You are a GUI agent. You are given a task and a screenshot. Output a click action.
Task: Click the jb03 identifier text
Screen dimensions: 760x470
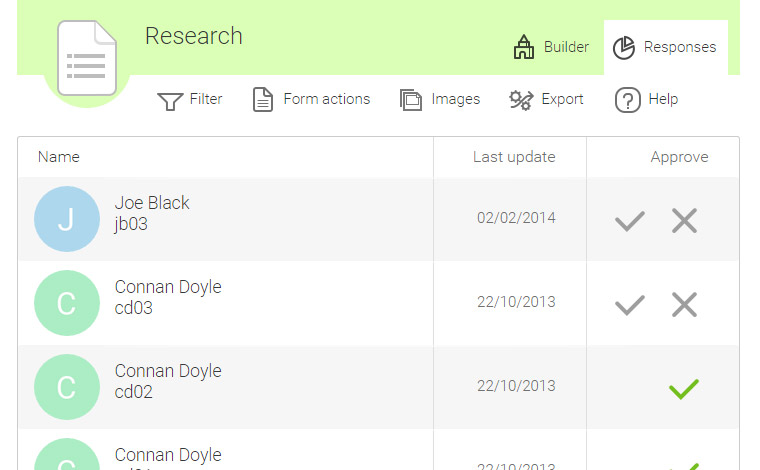pos(131,224)
